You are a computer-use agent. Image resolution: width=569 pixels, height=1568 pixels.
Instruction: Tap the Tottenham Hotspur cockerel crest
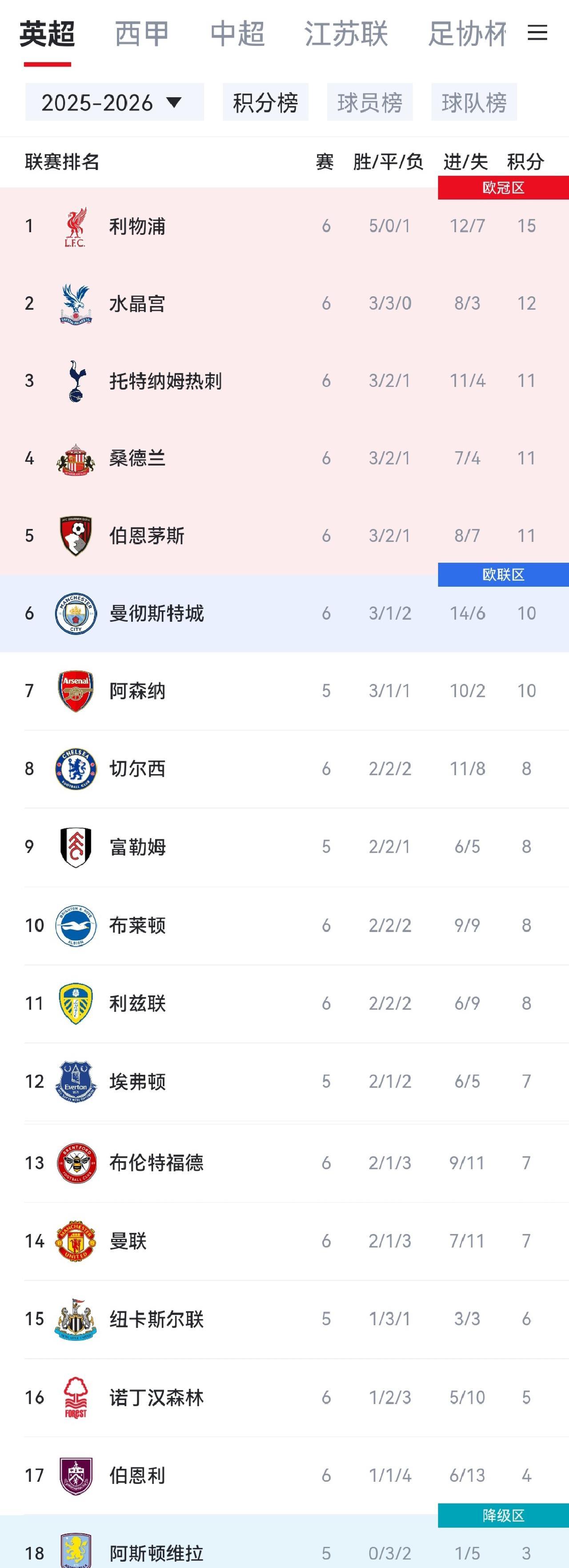(76, 381)
